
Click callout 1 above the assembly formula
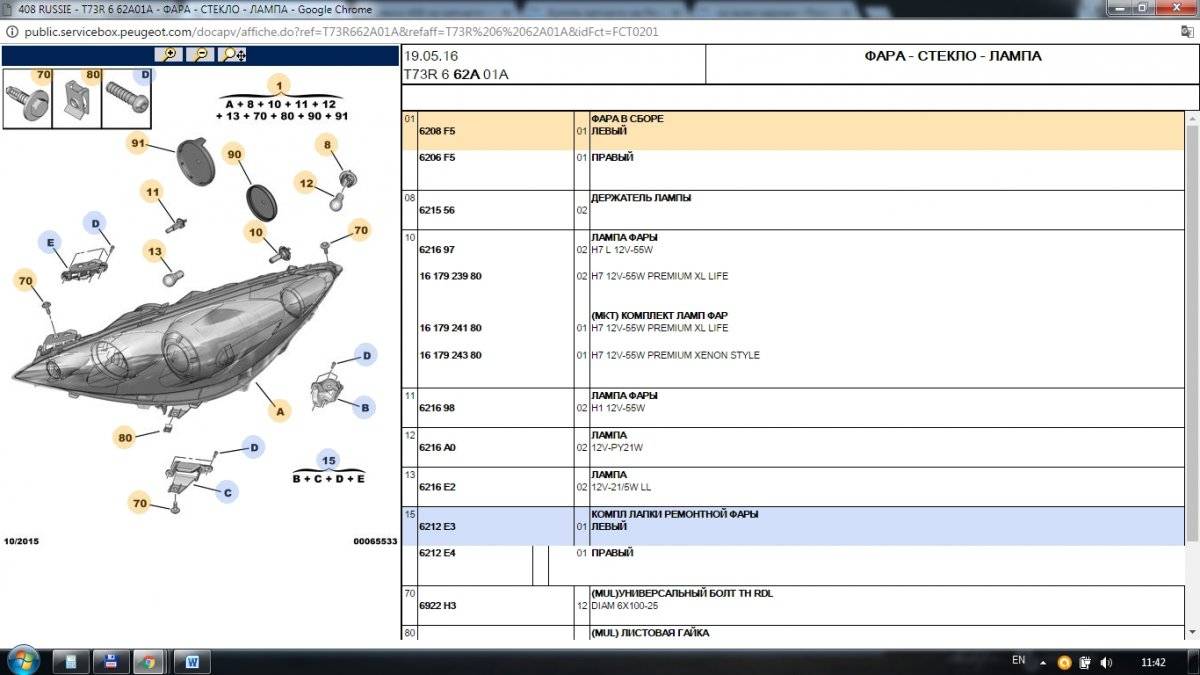pyautogui.click(x=279, y=86)
